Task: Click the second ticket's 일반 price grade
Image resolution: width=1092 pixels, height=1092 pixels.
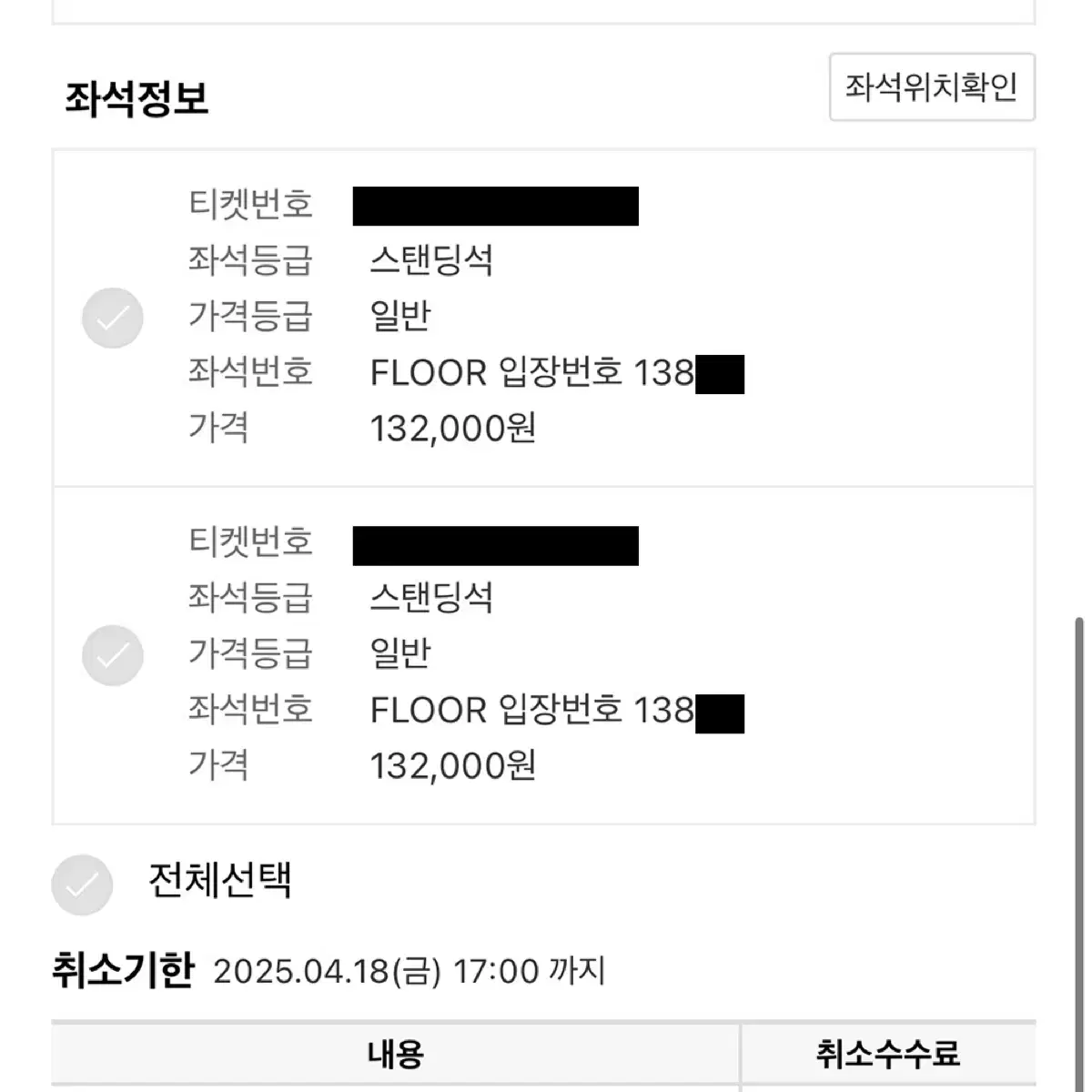Action: [400, 654]
